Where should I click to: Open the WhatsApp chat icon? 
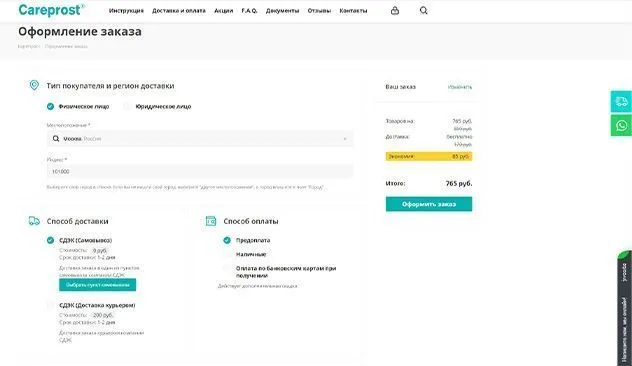click(x=621, y=125)
